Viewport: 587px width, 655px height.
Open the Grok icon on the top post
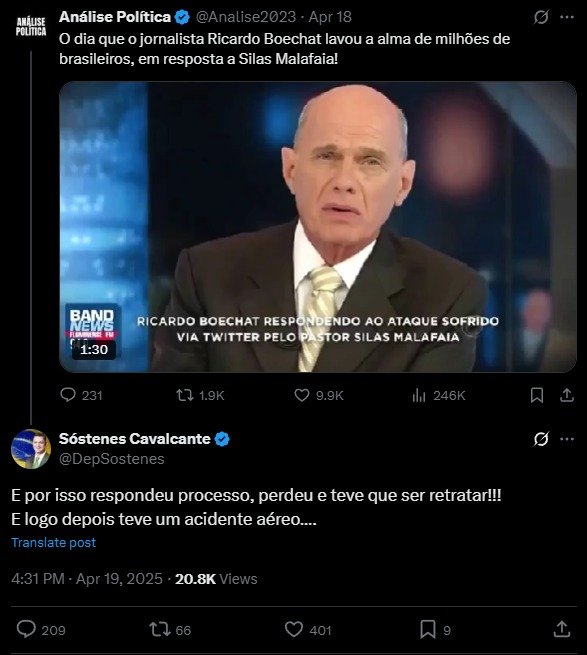541,17
